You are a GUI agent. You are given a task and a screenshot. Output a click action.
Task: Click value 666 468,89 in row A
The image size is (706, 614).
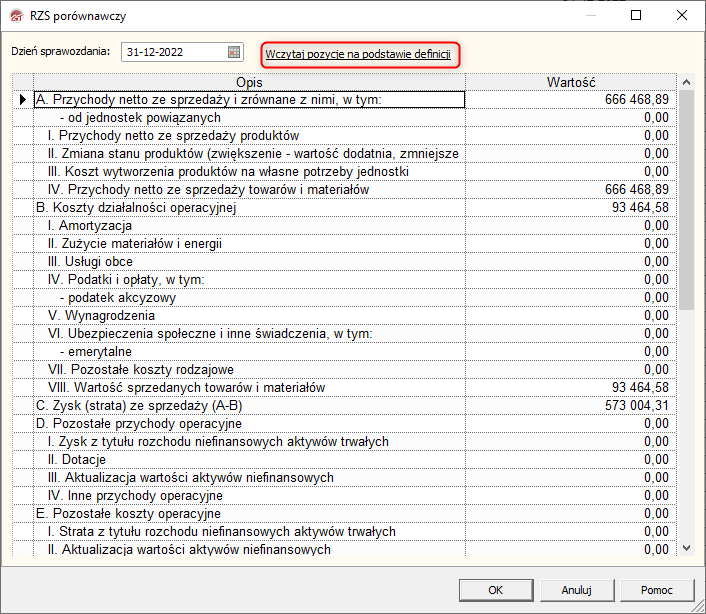click(x=637, y=99)
